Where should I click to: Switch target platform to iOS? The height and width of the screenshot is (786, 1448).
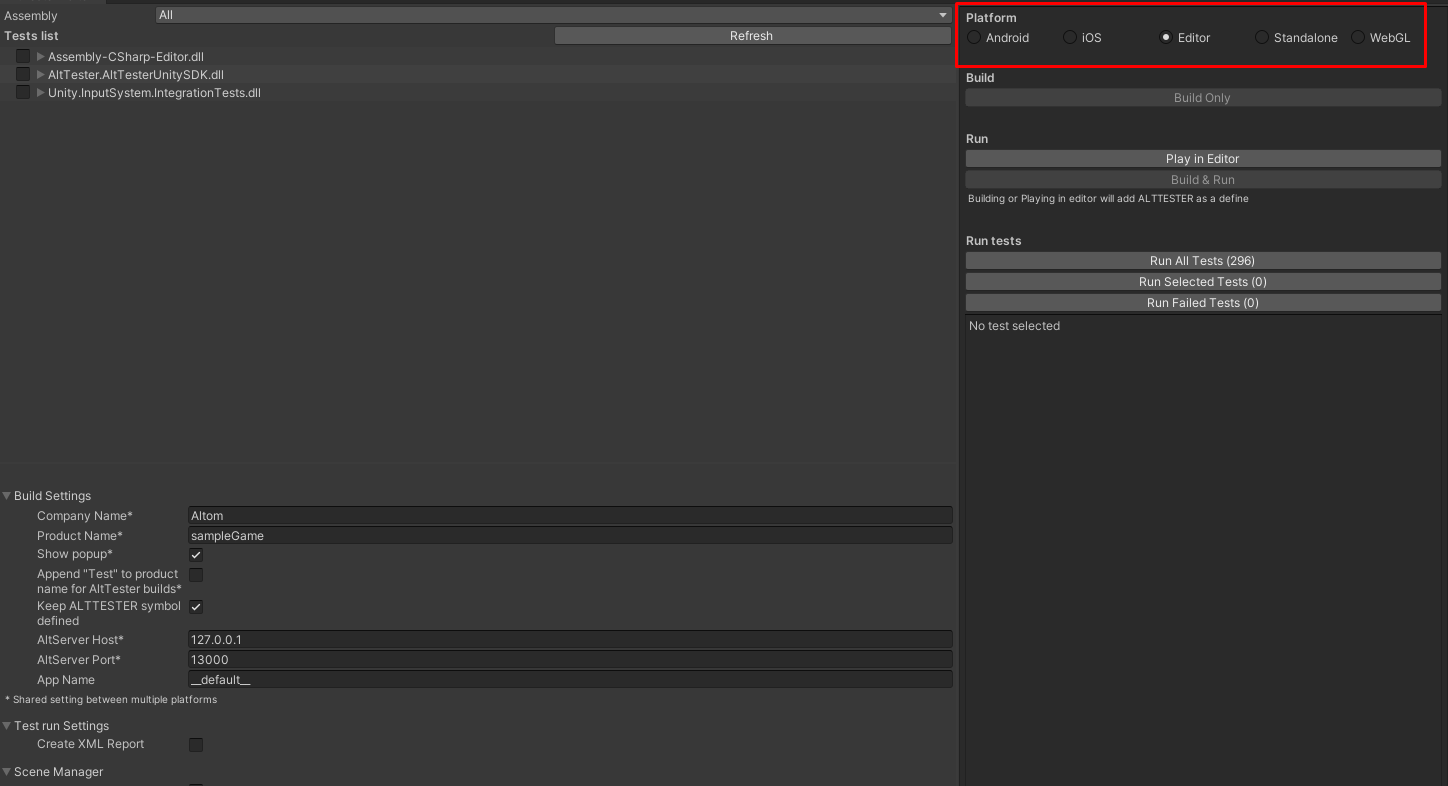1069,37
